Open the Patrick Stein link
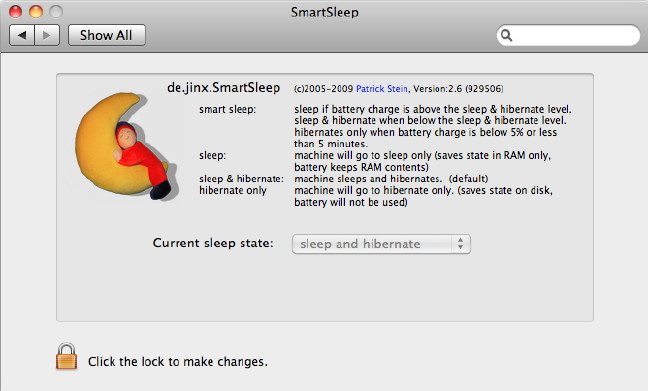This screenshot has height=391, width=648. [x=382, y=88]
